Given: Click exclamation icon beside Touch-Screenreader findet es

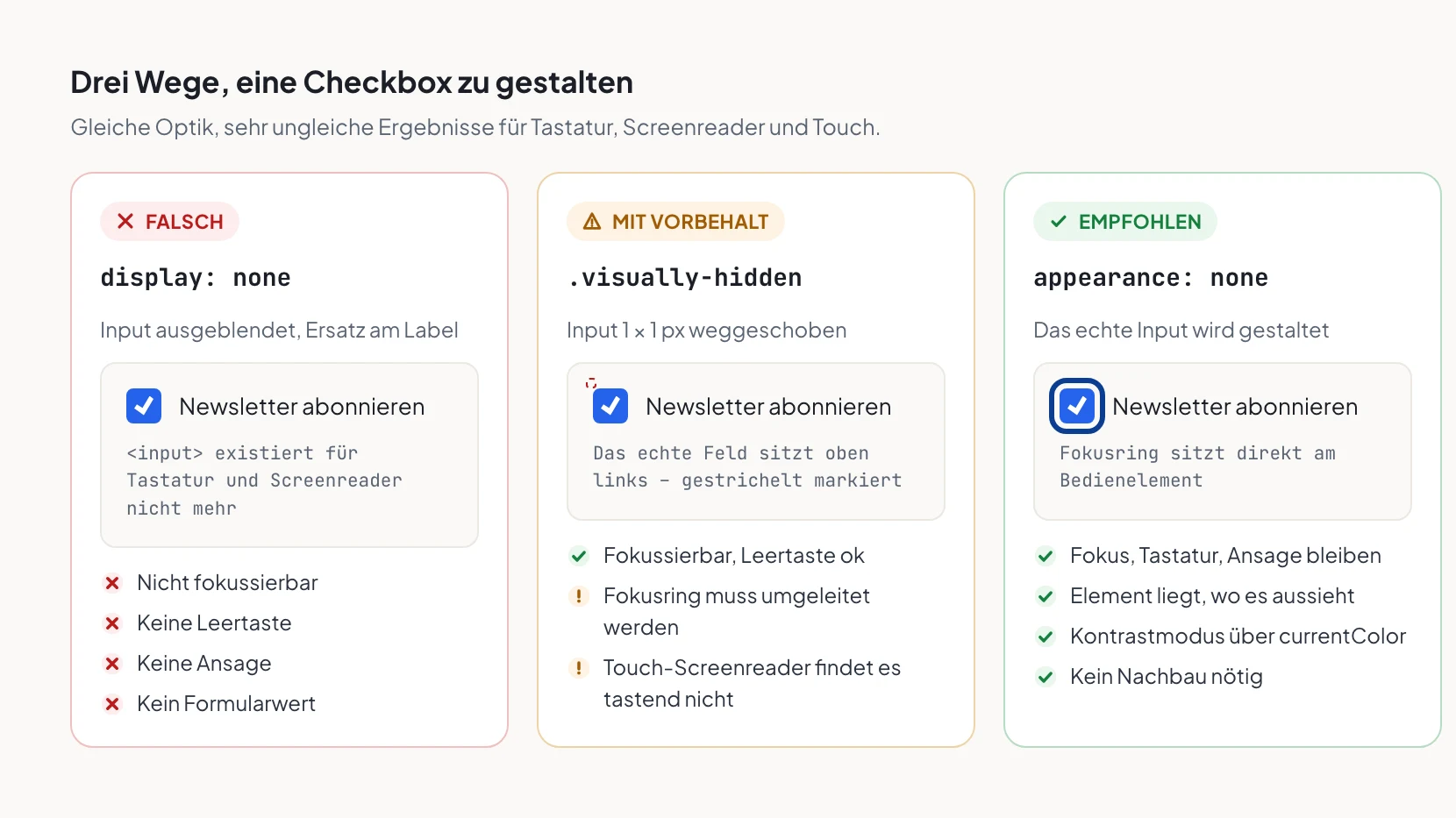Looking at the screenshot, I should (579, 668).
